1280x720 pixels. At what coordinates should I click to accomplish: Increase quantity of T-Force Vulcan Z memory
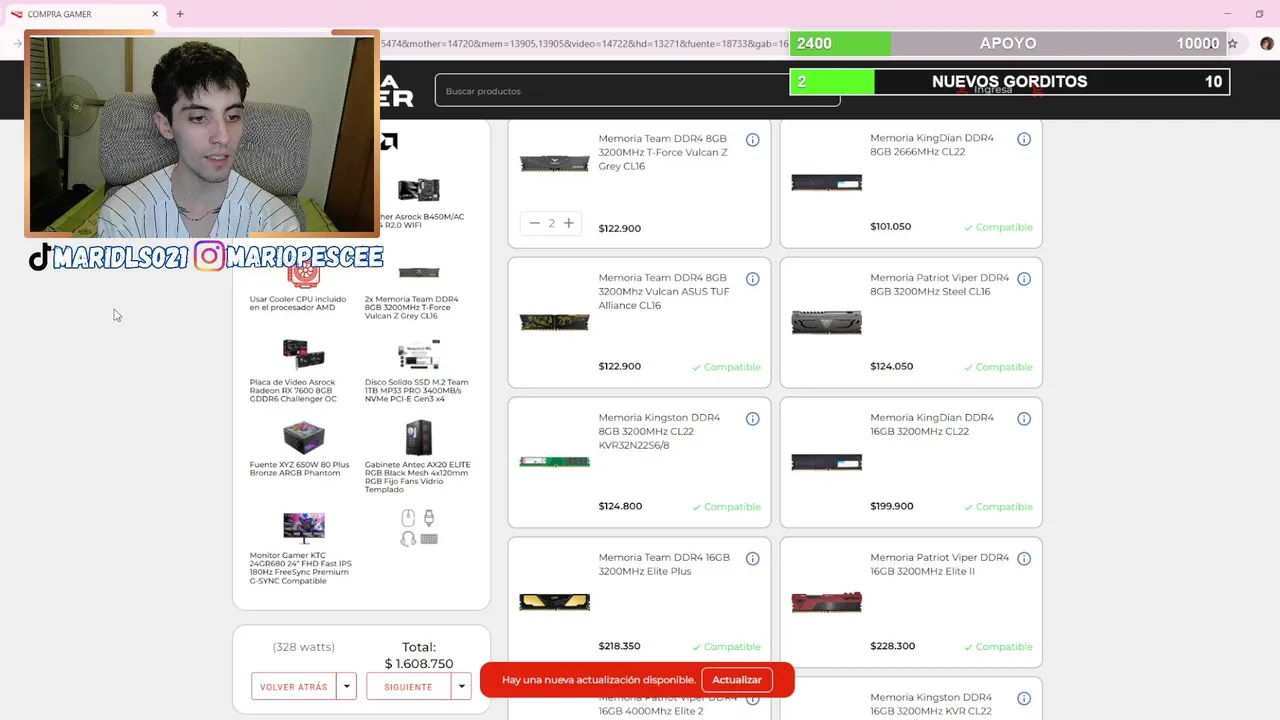click(568, 223)
